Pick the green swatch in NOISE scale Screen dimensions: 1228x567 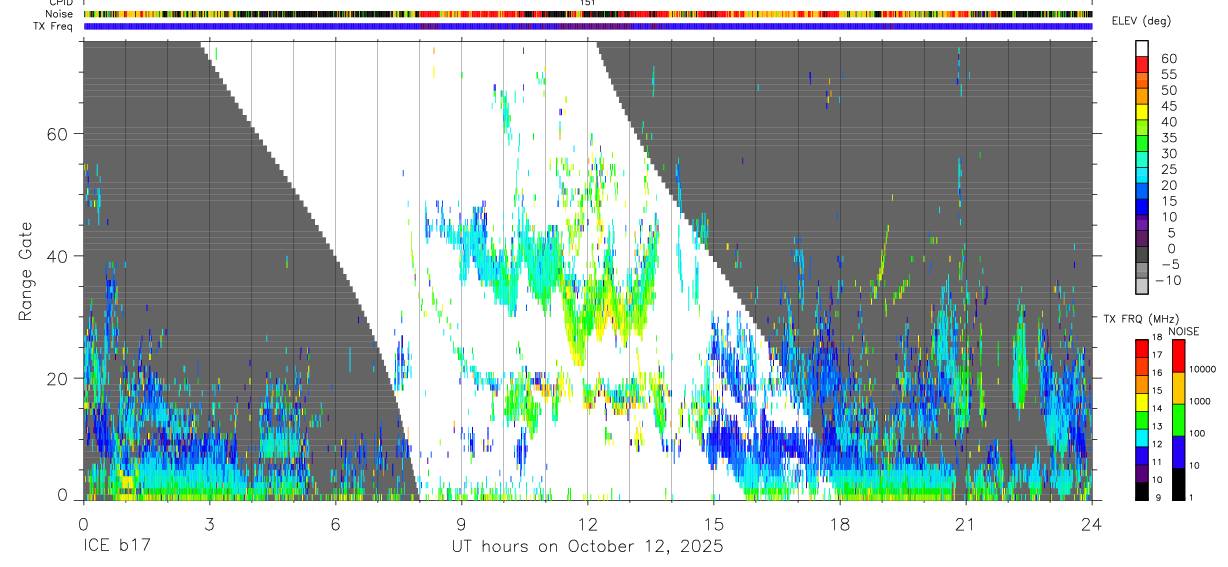pyautogui.click(x=1179, y=420)
